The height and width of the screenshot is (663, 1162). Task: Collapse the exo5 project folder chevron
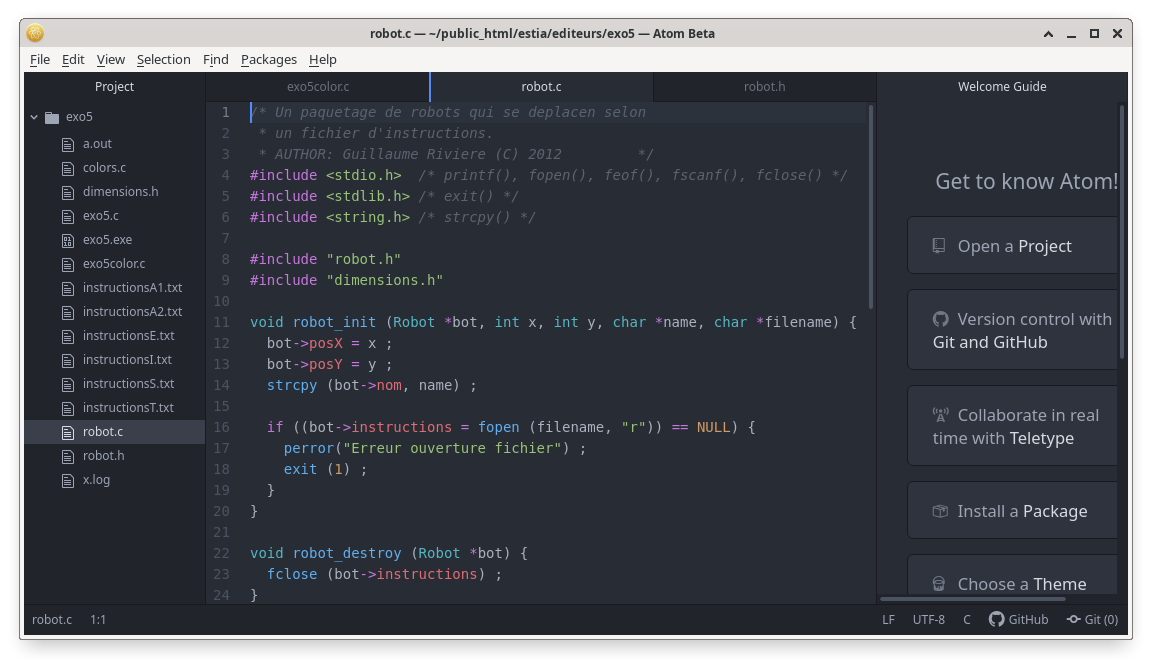34,117
